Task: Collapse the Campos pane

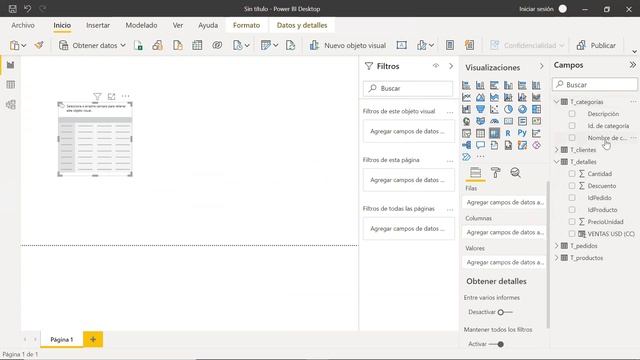Action: tap(633, 65)
